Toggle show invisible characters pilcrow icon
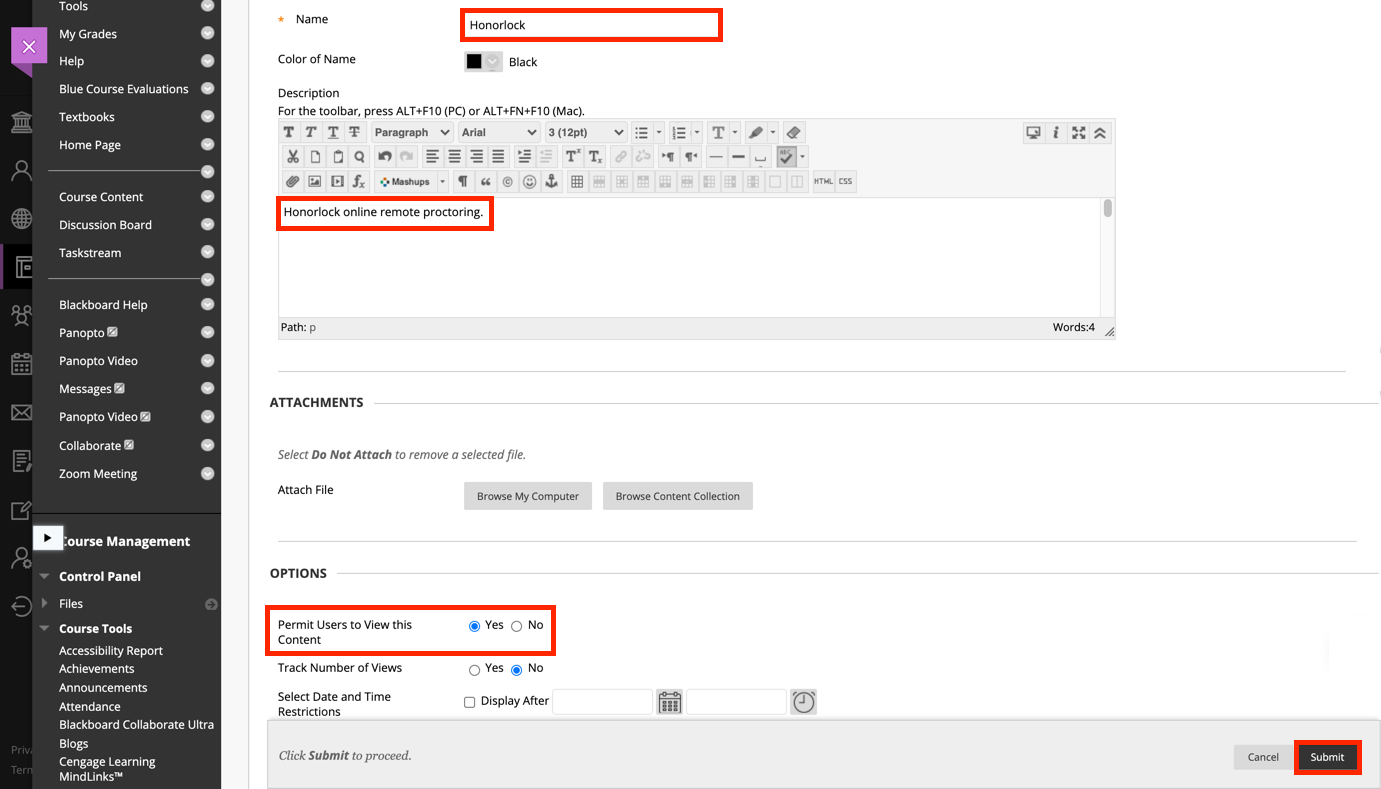1381x789 pixels. pos(462,182)
